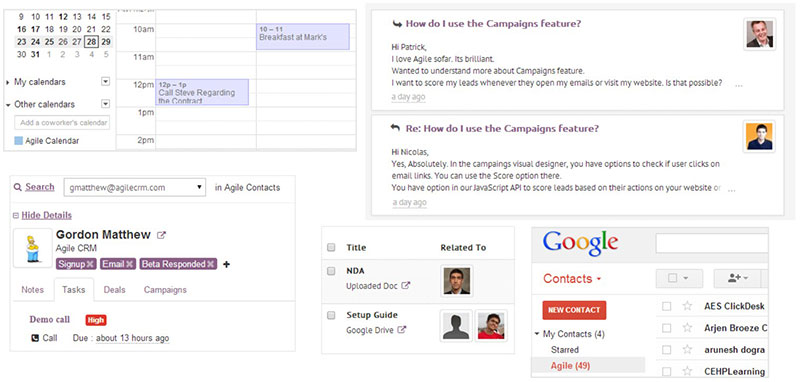Switch to the Tasks tab
The image size is (800, 382).
coord(74,290)
